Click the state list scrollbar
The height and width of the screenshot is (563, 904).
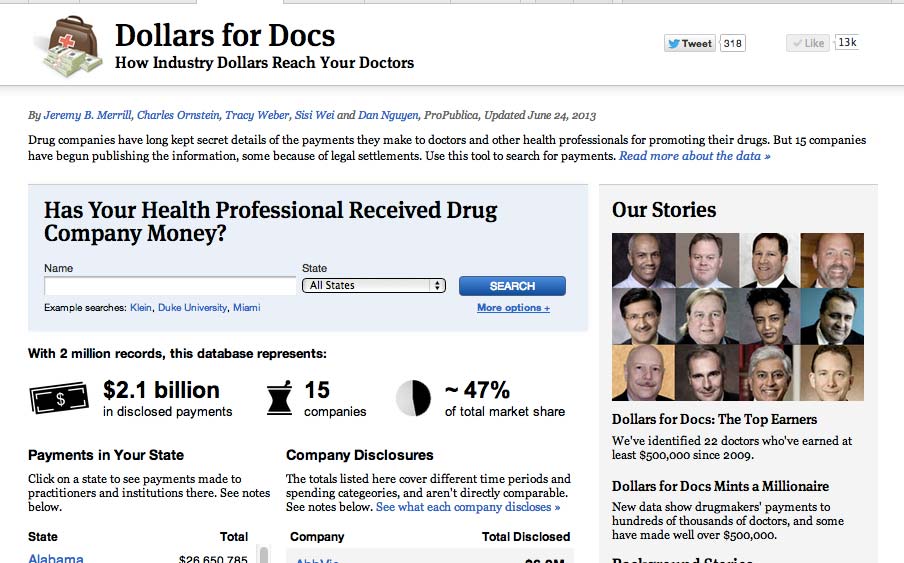pos(263,554)
